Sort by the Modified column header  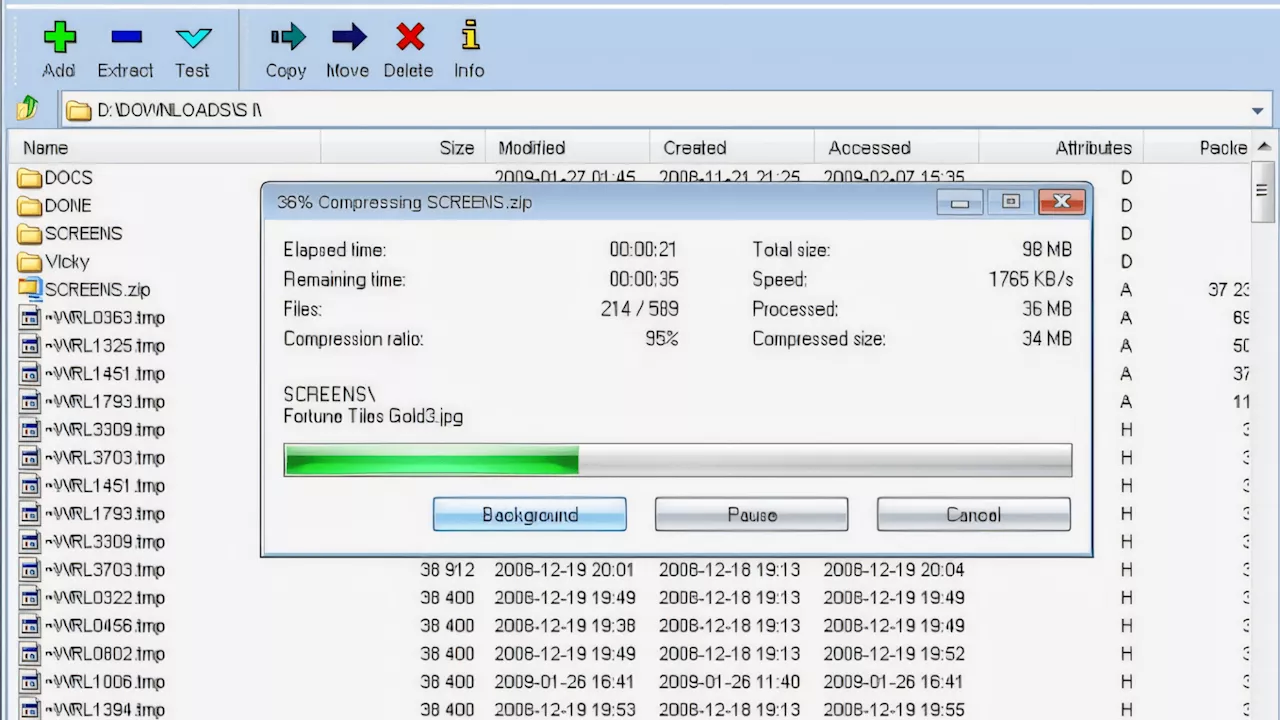point(568,148)
